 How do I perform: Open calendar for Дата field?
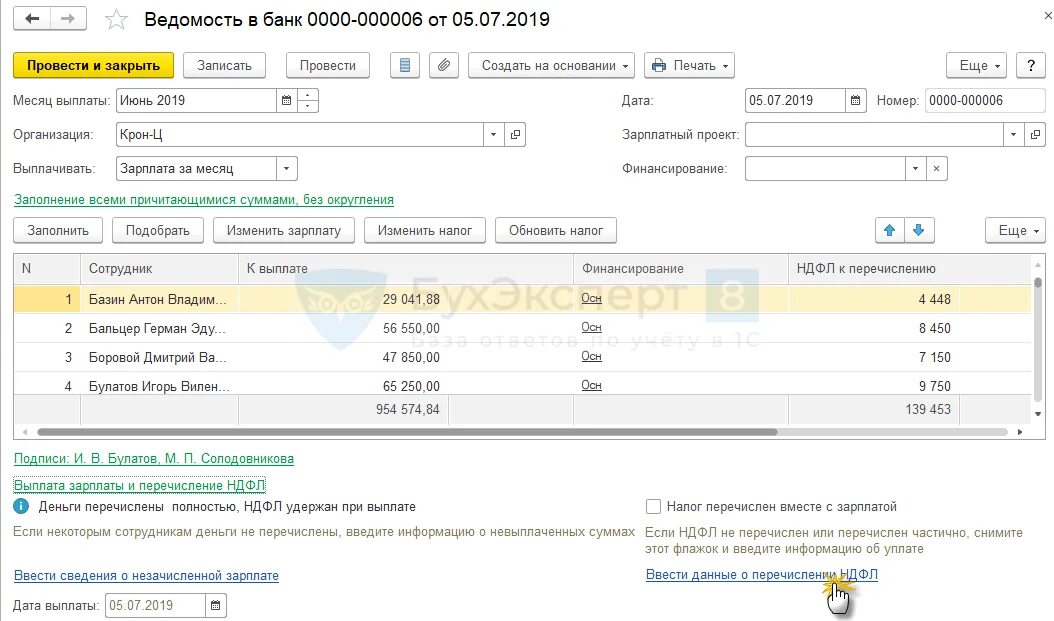(856, 100)
